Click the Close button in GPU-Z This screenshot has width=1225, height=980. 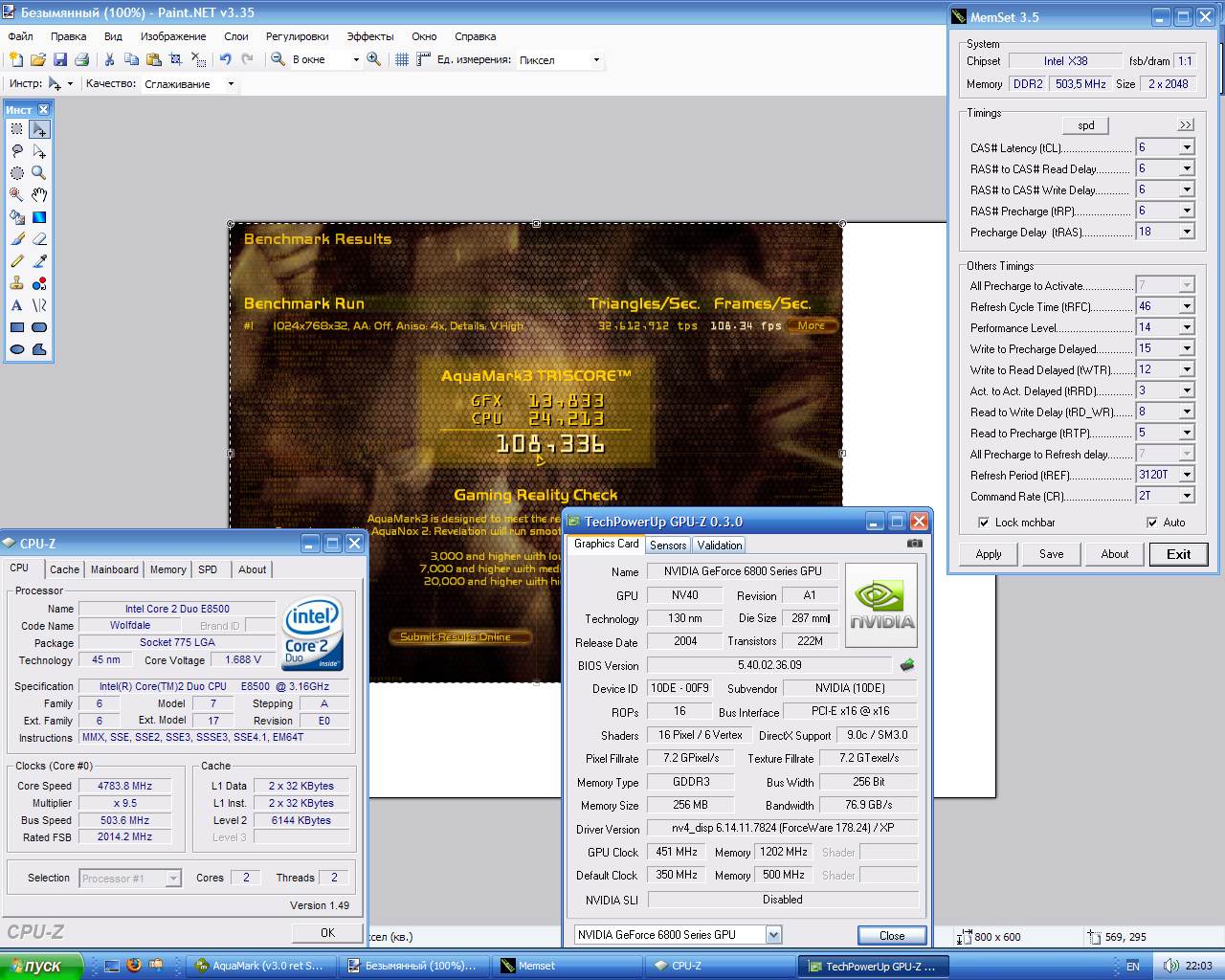tap(891, 935)
